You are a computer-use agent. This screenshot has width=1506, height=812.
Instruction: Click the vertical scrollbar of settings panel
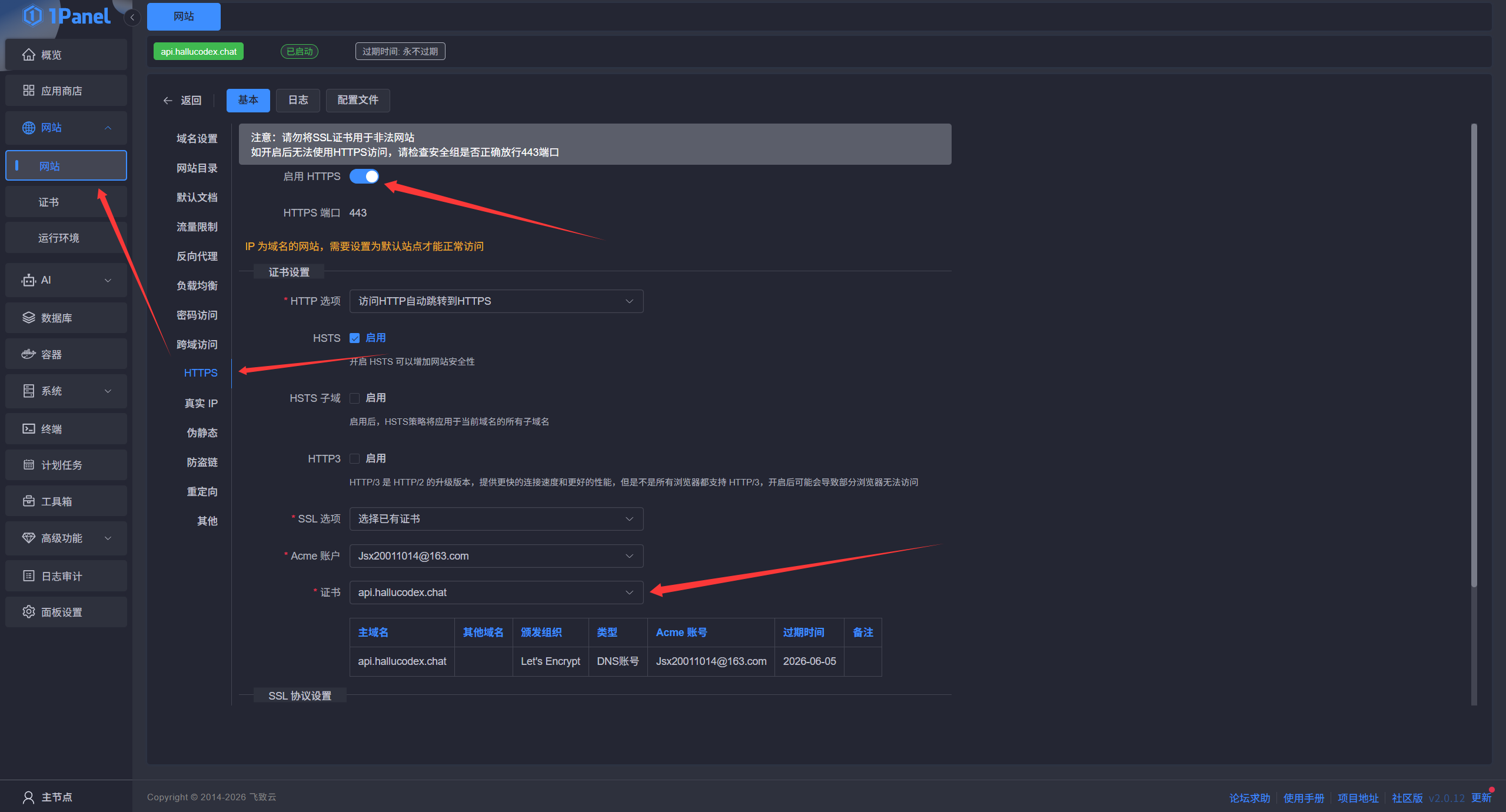tap(1474, 353)
